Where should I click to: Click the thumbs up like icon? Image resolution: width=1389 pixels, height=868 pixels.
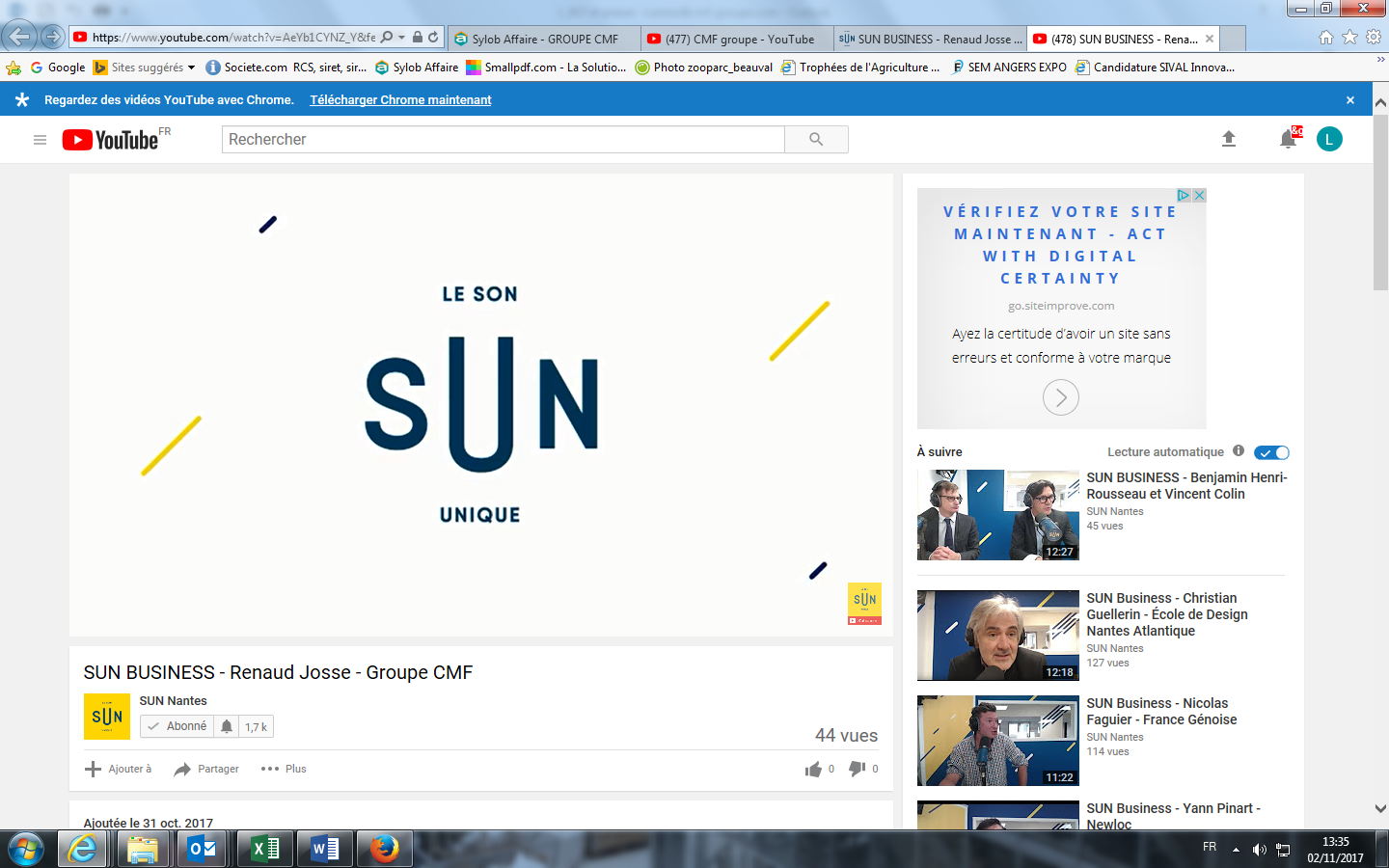pos(813,769)
